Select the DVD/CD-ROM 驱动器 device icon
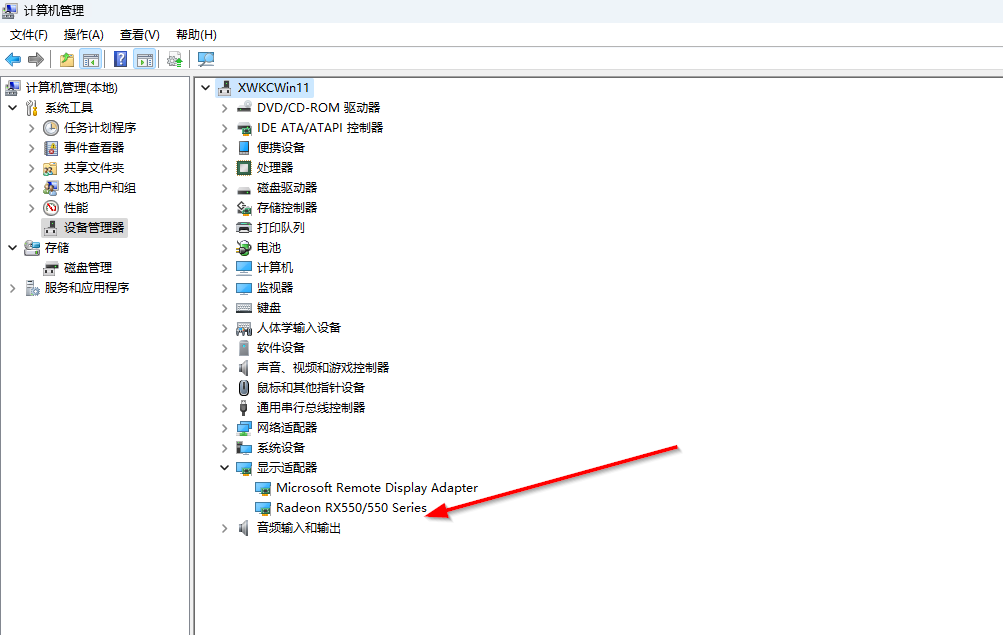This screenshot has height=635, width=1003. (x=244, y=107)
